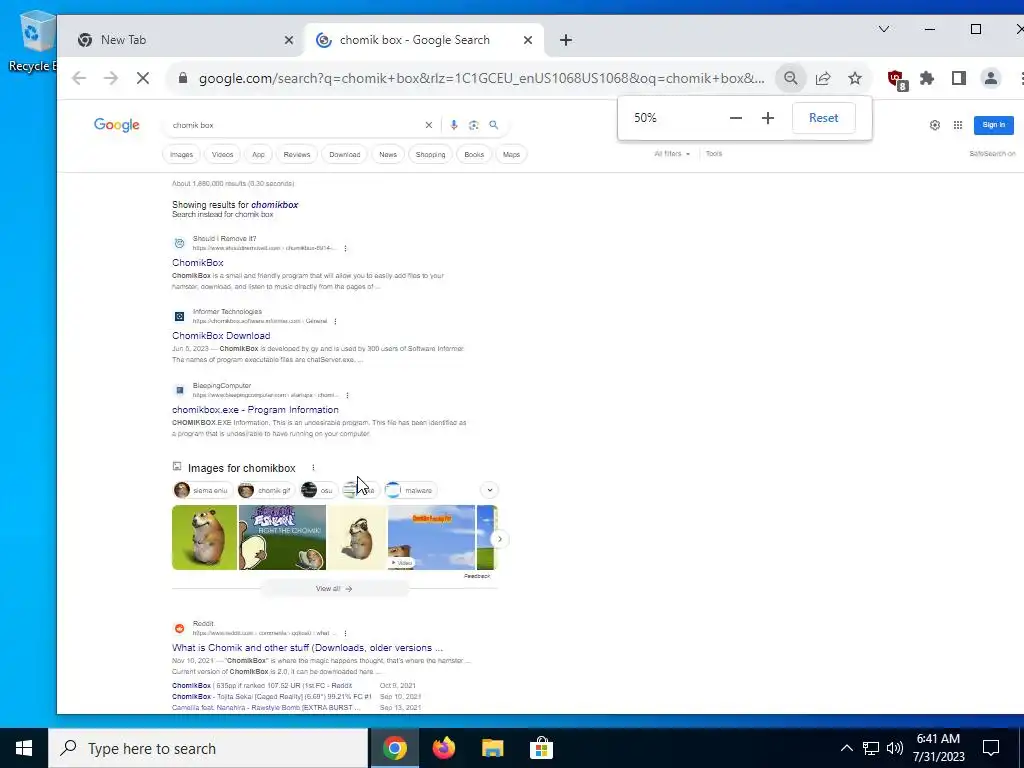Filter results by Download
Image resolution: width=1024 pixels, height=768 pixels.
(x=345, y=155)
